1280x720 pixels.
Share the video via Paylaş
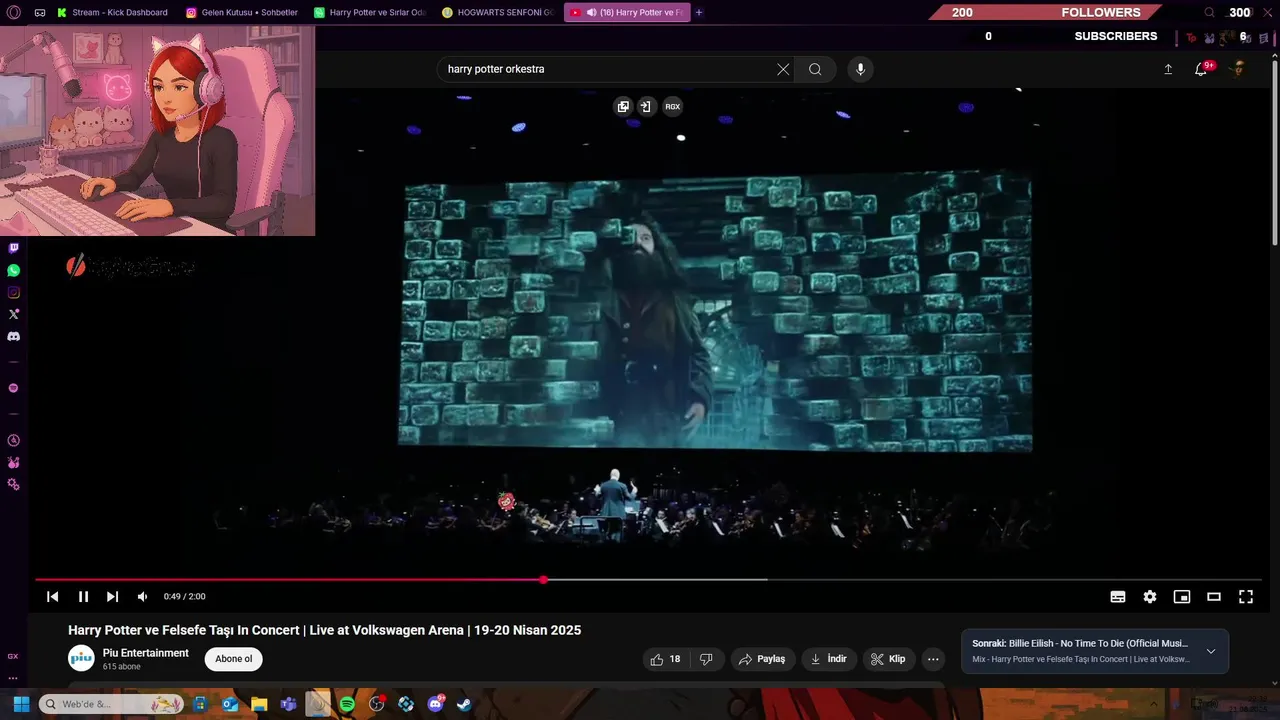tap(763, 659)
